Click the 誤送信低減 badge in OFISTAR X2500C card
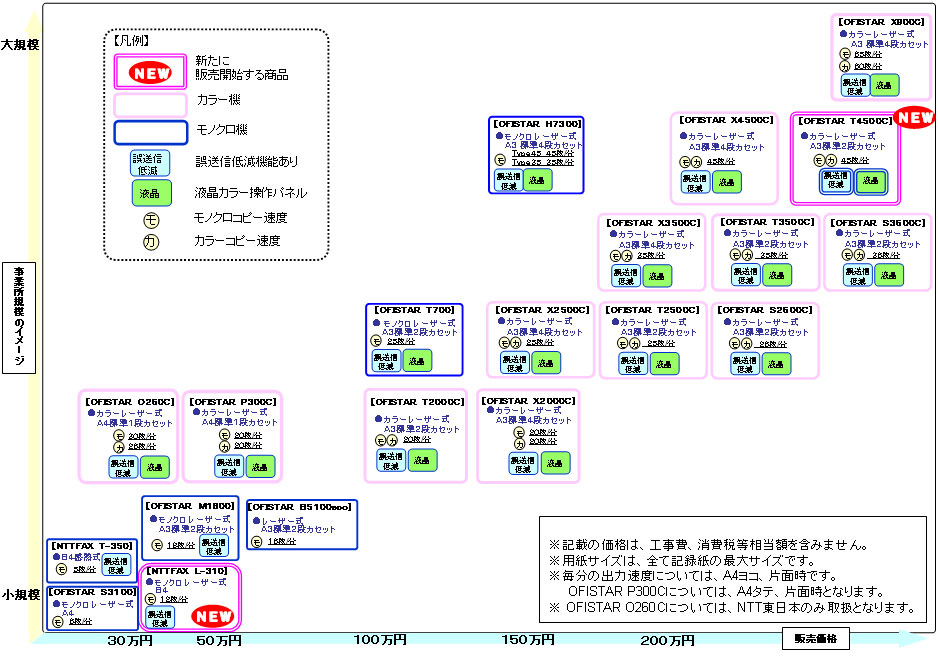The width and height of the screenshot is (938, 656). pyautogui.click(x=514, y=363)
